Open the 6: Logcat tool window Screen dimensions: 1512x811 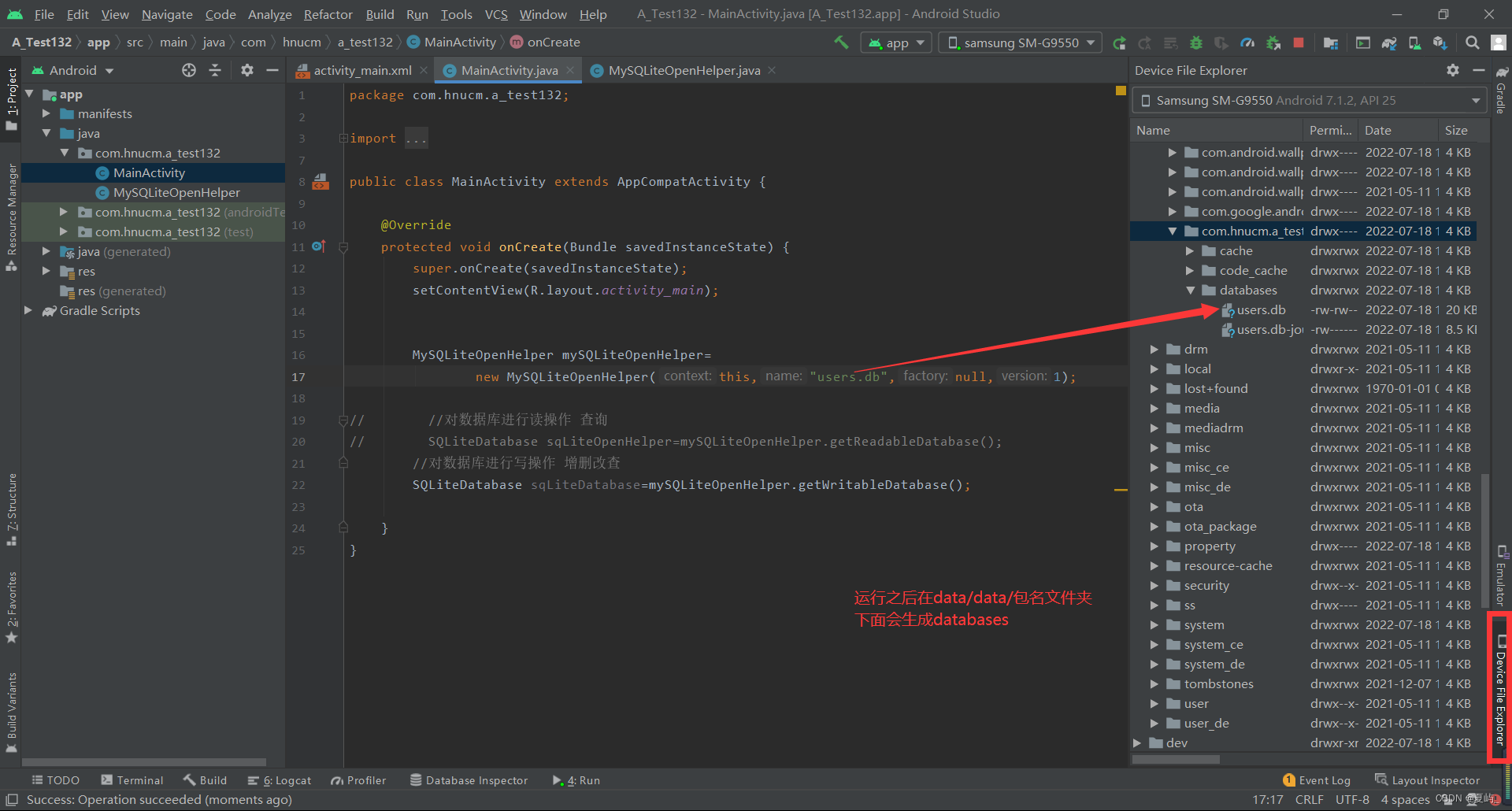(280, 780)
